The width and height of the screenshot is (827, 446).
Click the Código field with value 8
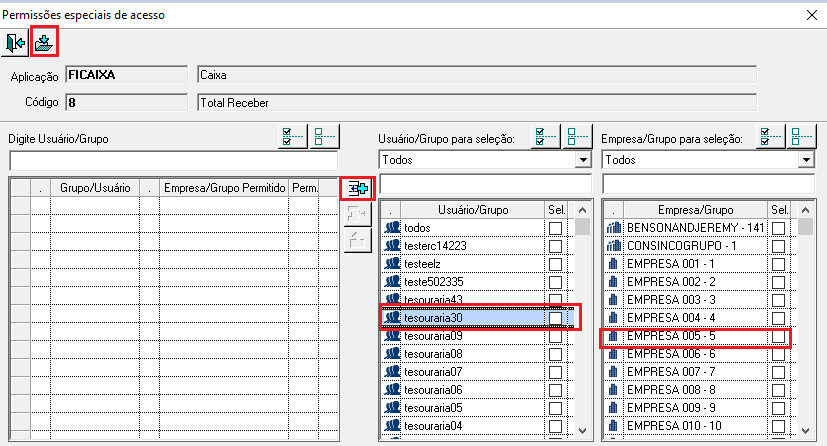tap(127, 102)
